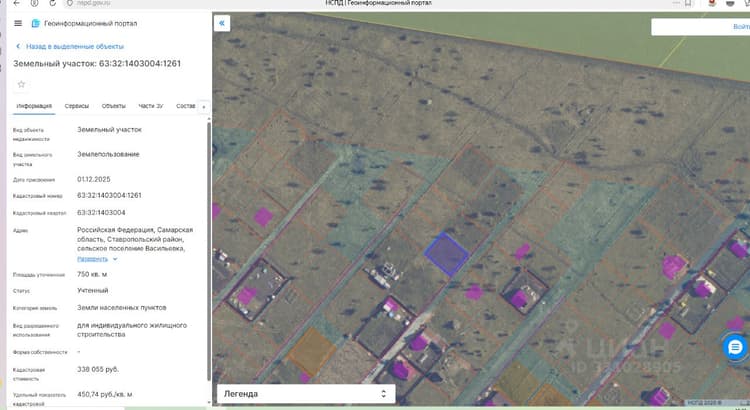Switch to the Информация tab
The width and height of the screenshot is (750, 410).
tap(34, 106)
